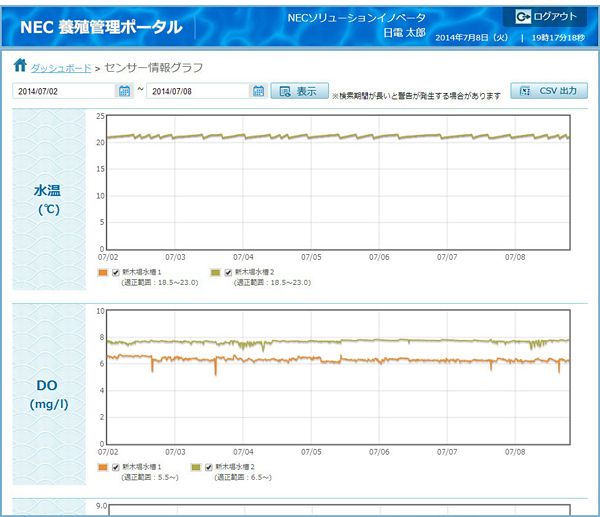
Task: Select the 水温 (℃) side panel label
Action: (x=49, y=198)
